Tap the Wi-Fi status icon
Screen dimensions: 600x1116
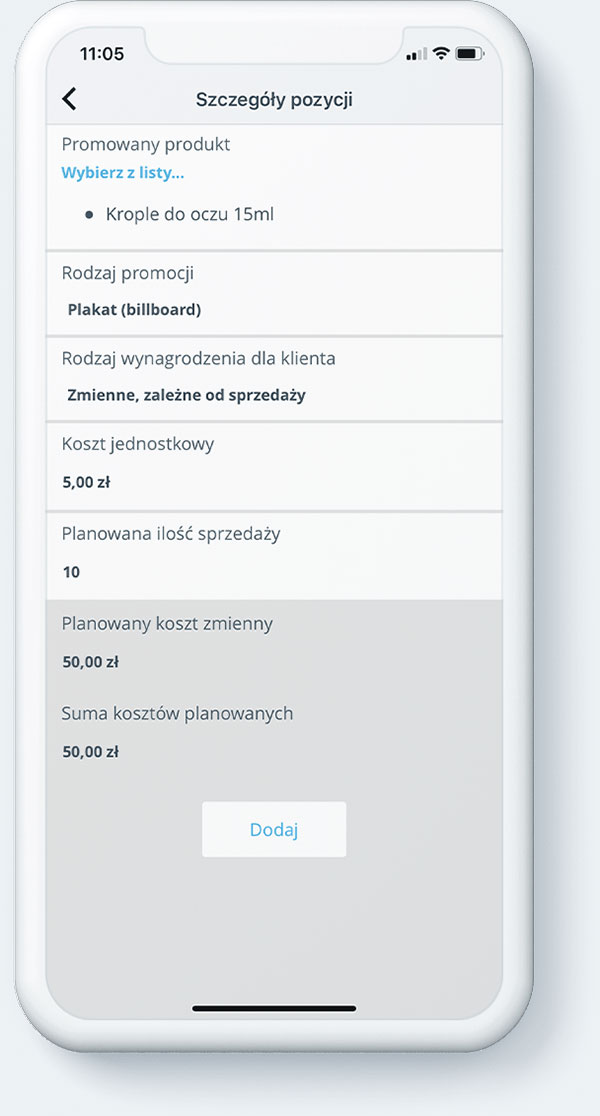pos(441,53)
